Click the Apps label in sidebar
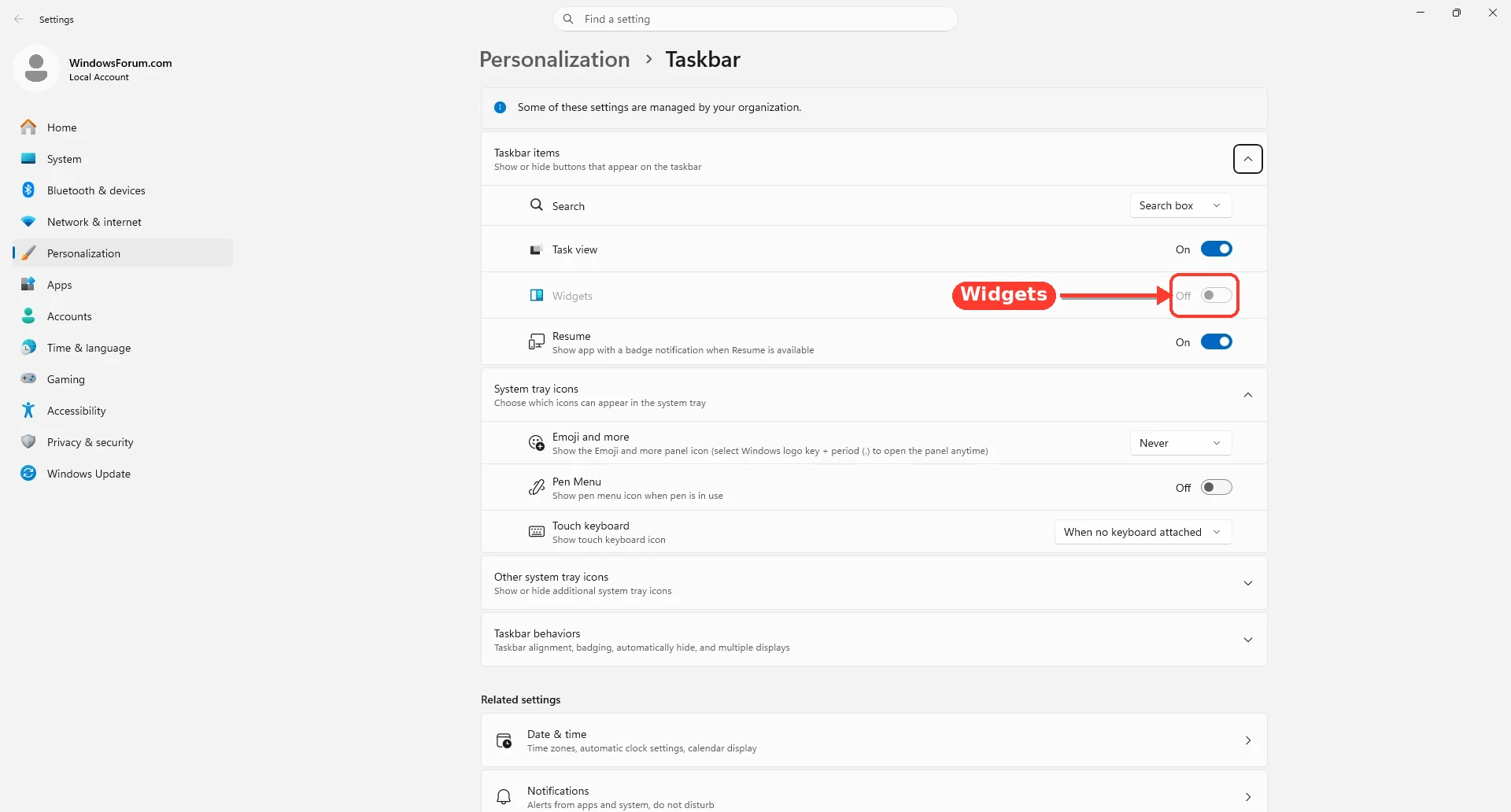 pos(60,285)
